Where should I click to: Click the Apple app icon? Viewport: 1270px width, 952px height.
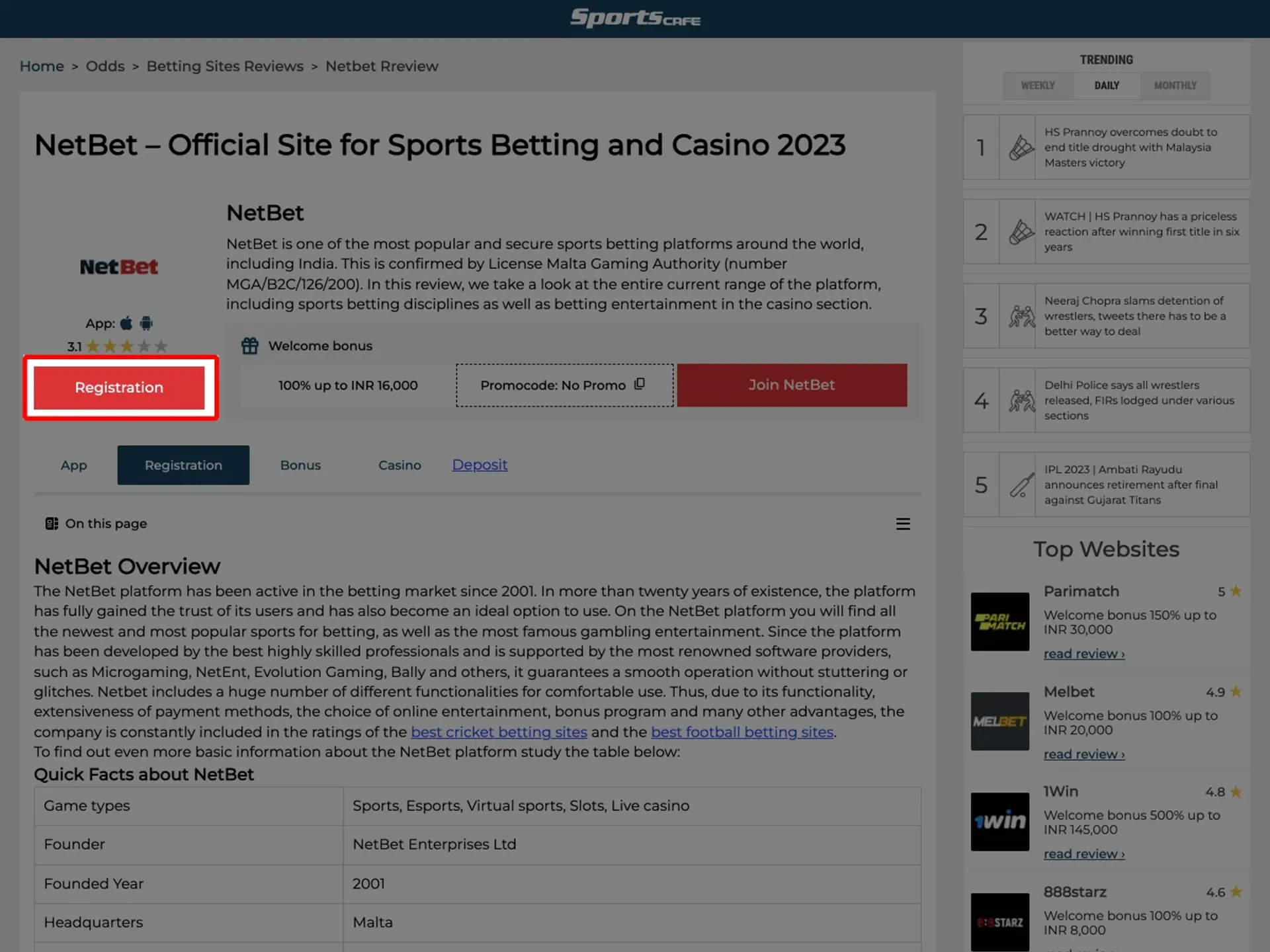coord(126,323)
